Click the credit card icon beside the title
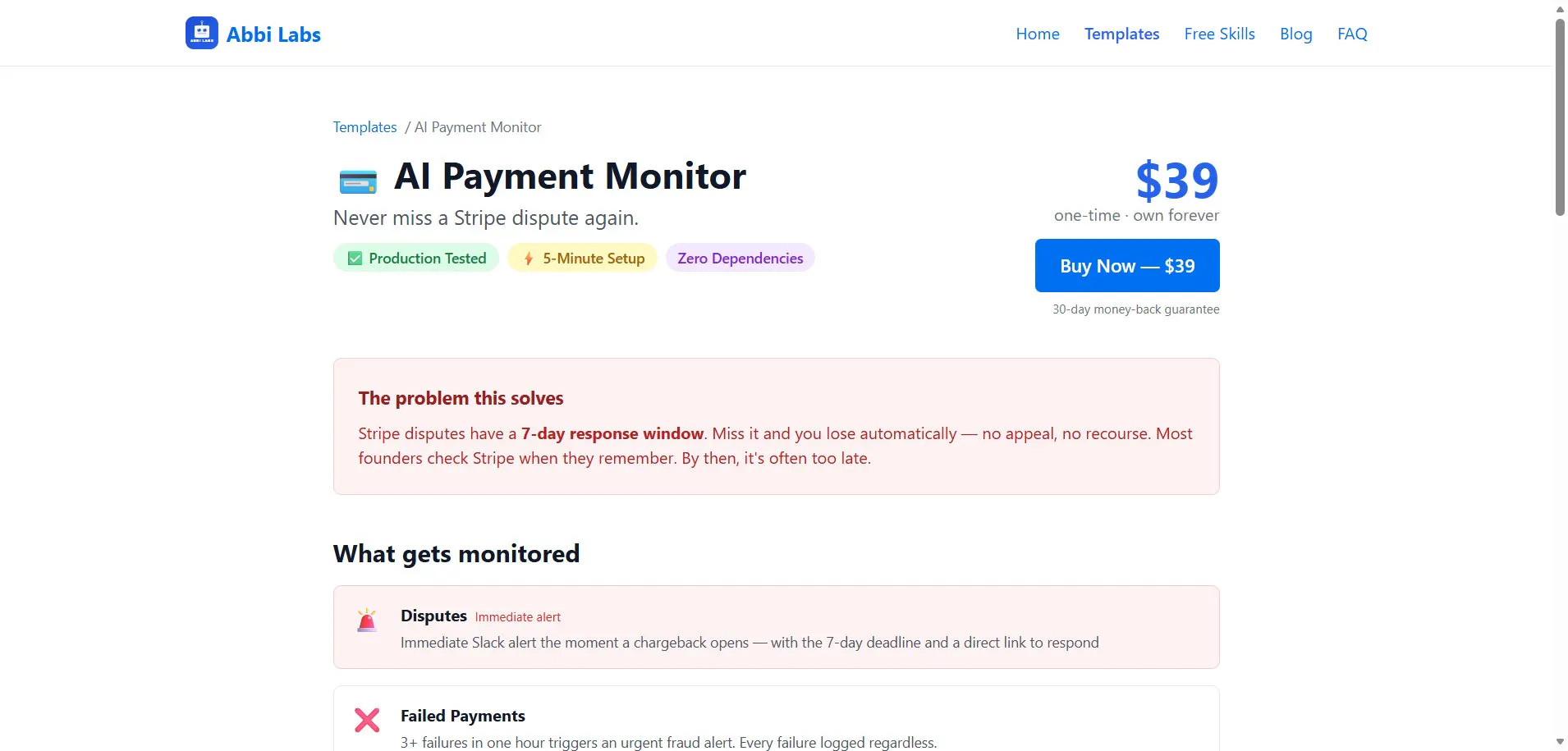 point(358,181)
